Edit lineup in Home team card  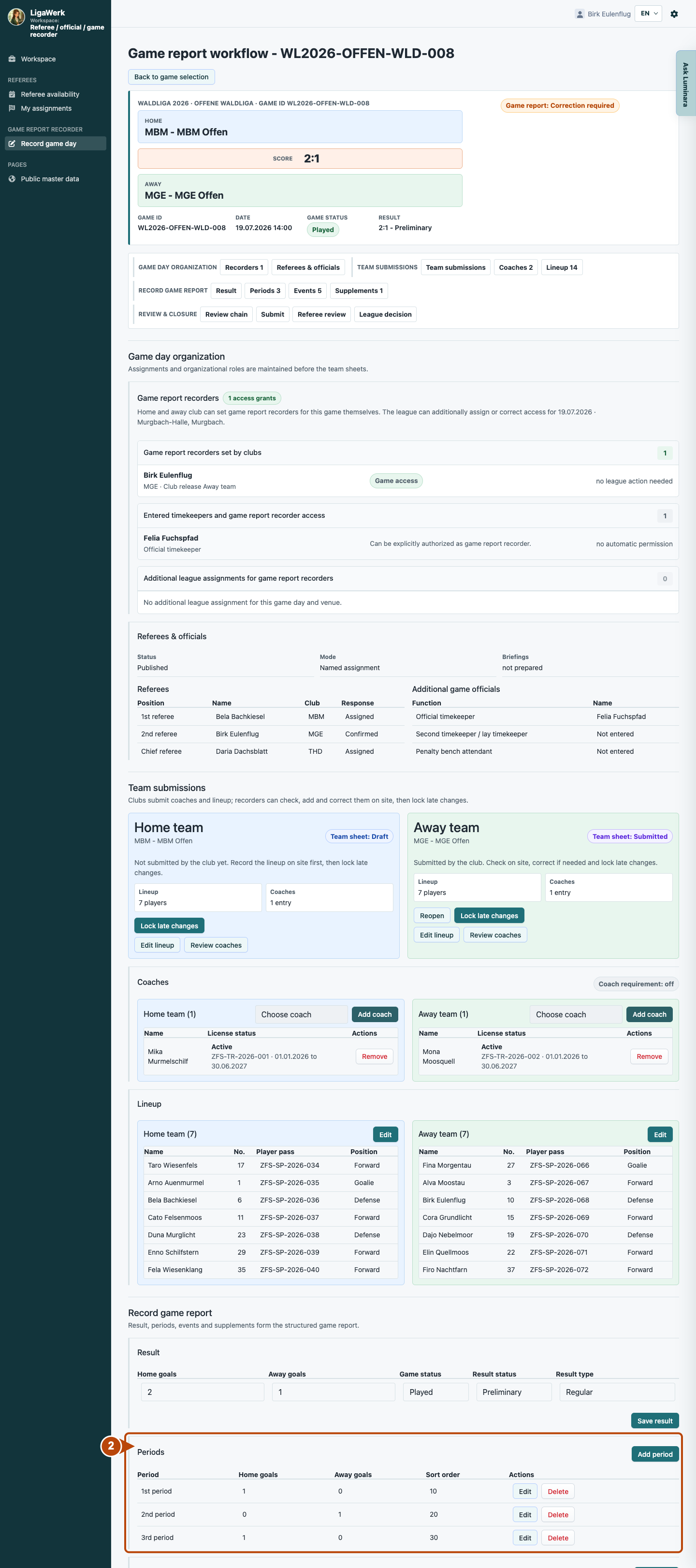click(x=157, y=945)
